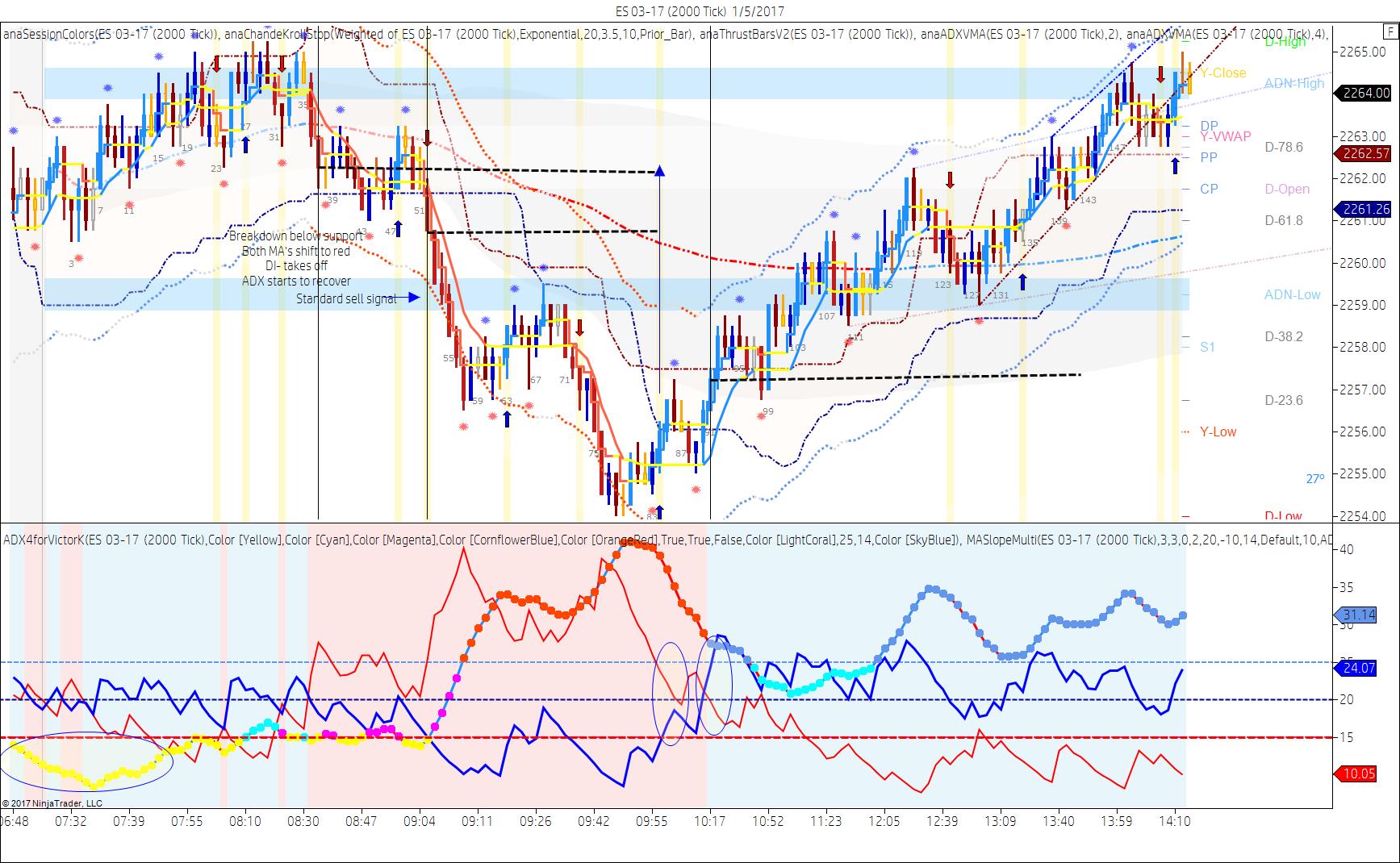Select the dark blue 2261.26 price marker

[x=1364, y=209]
